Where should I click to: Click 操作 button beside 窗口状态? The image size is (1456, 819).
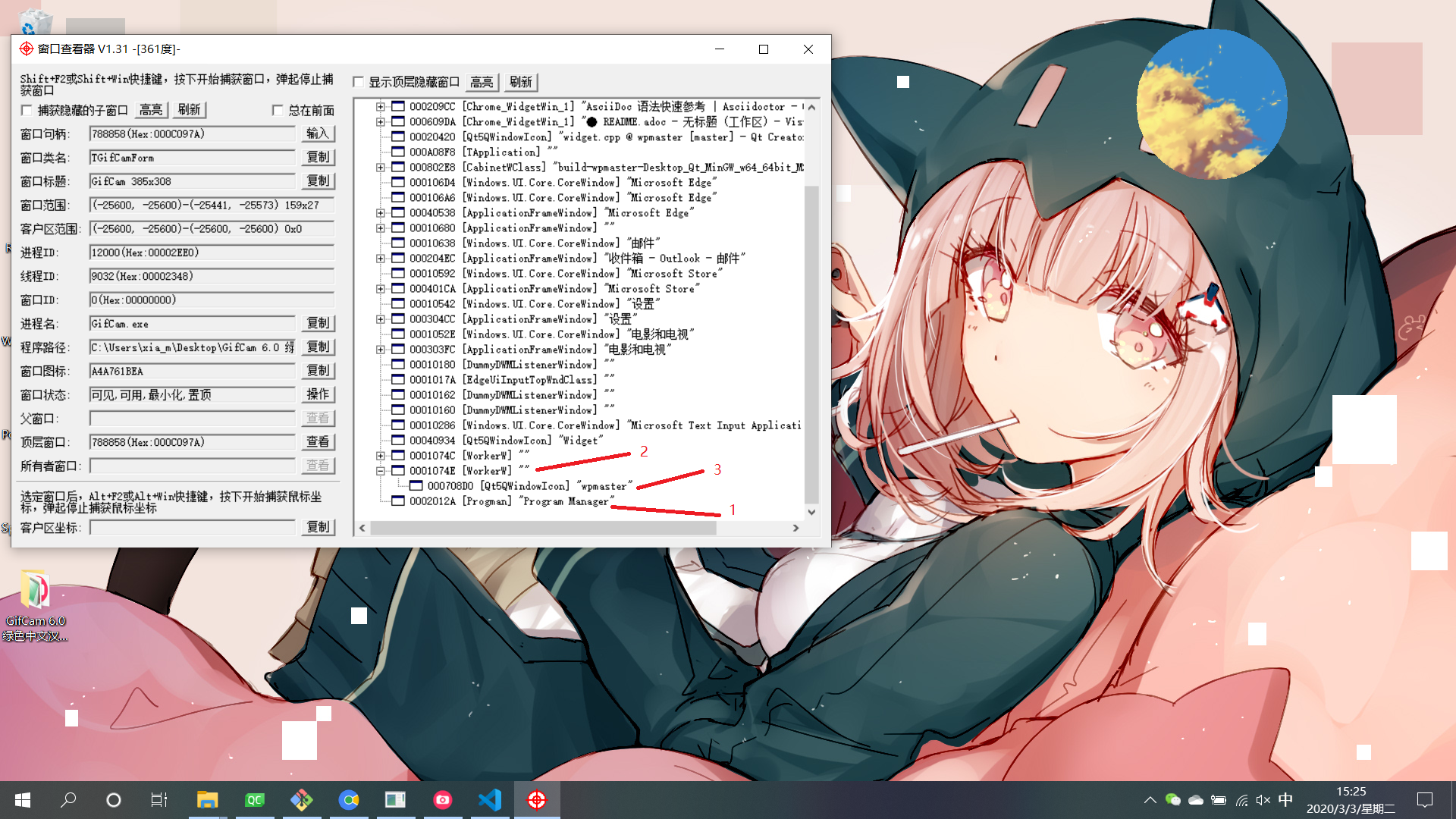pyautogui.click(x=318, y=394)
